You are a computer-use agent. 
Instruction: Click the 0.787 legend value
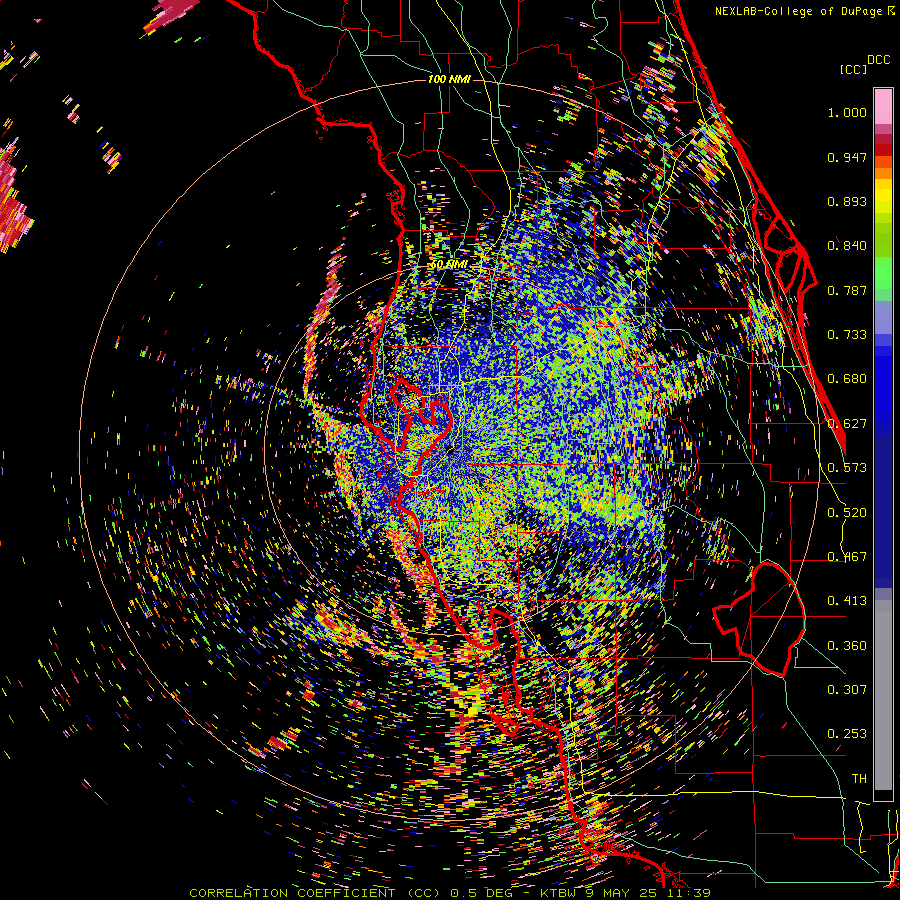[847, 290]
